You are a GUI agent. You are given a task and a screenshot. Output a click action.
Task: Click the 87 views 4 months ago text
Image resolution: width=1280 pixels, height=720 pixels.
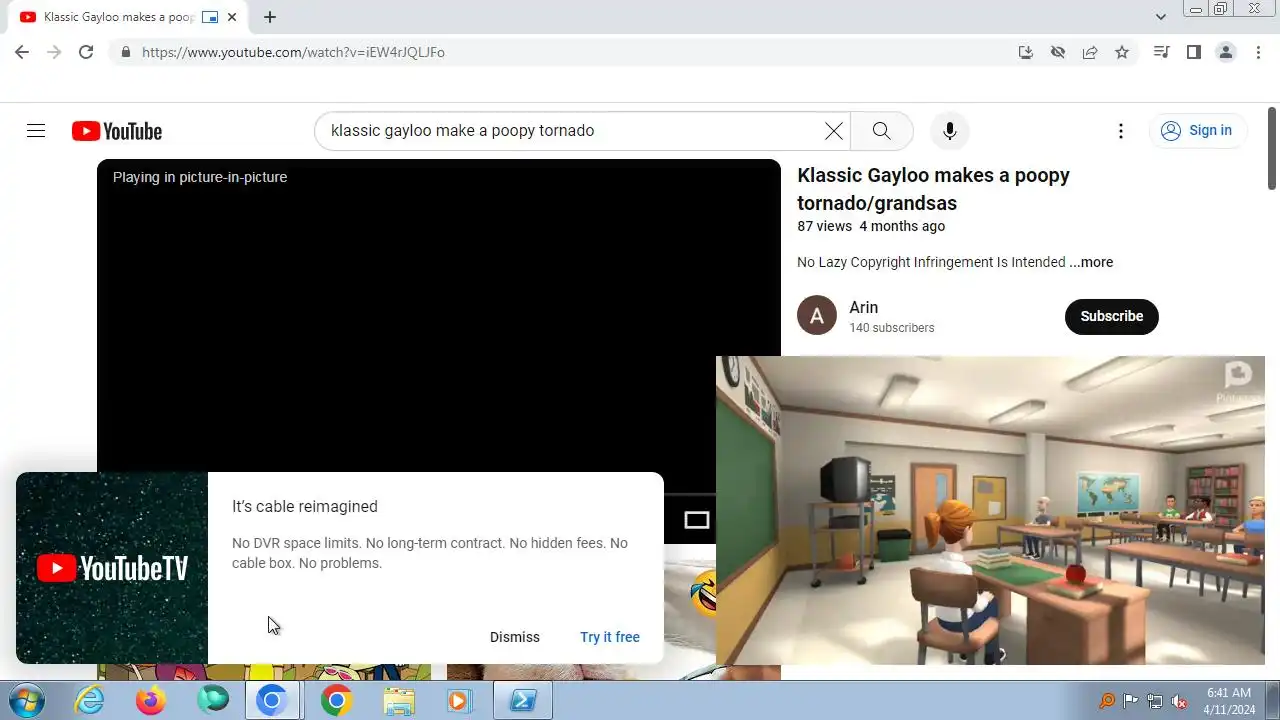(871, 226)
